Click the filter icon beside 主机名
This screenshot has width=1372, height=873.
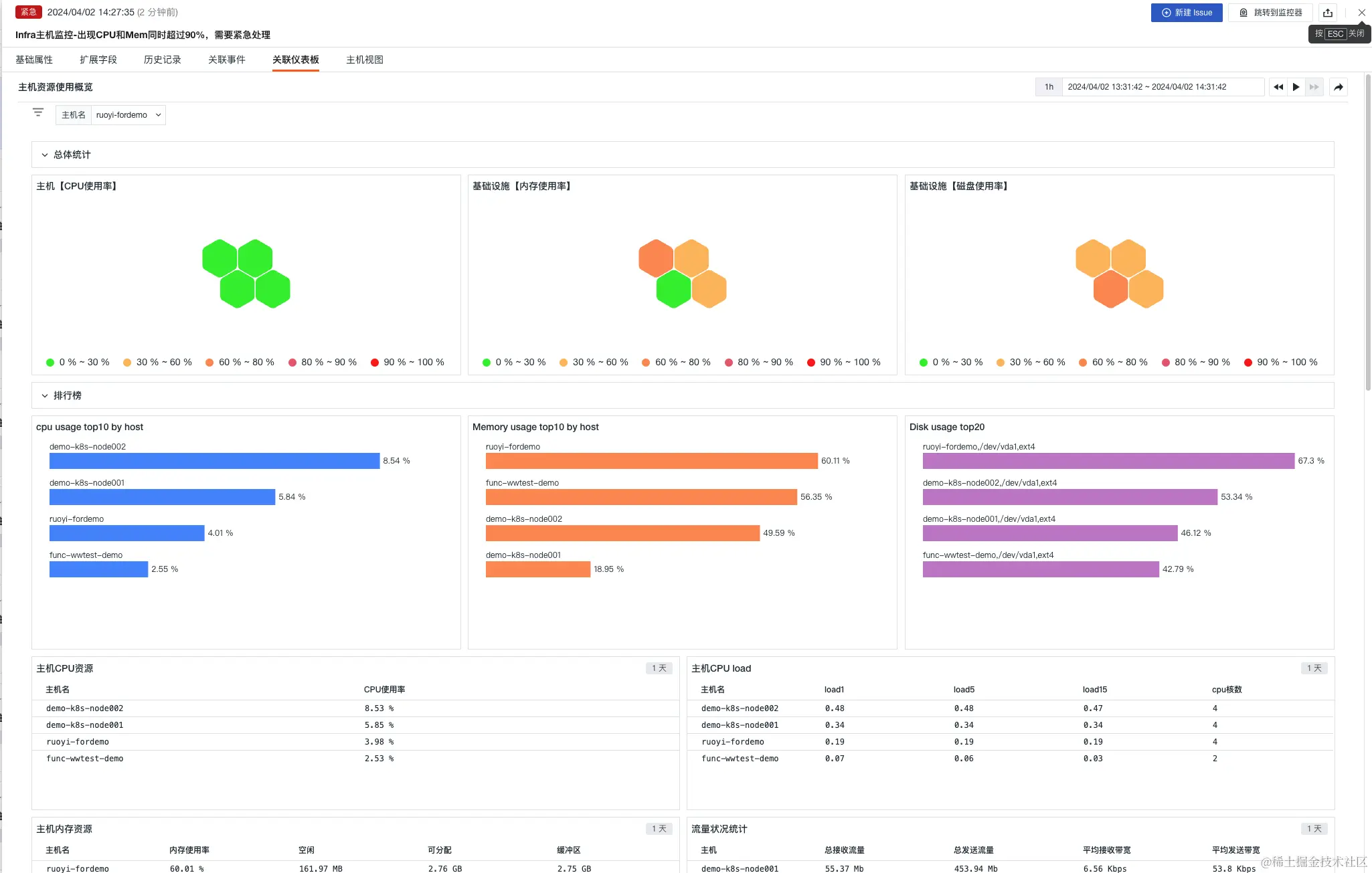(38, 112)
